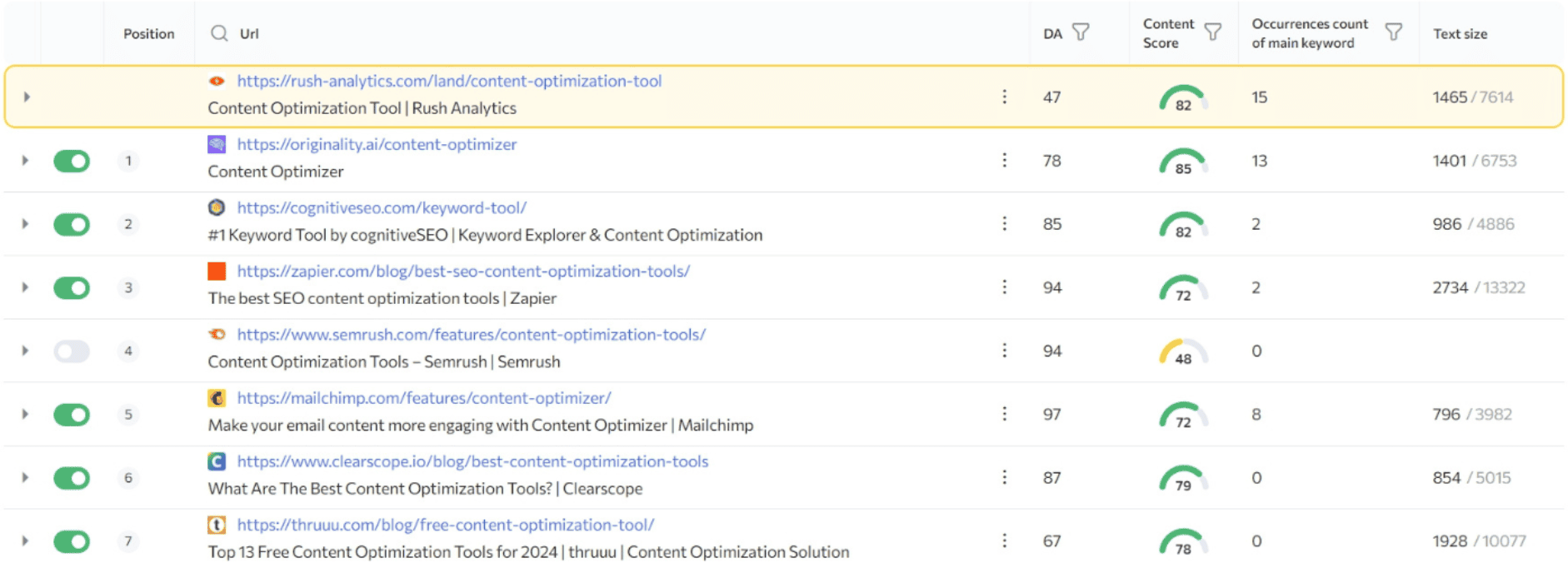The height and width of the screenshot is (563, 1568).
Task: Open the semrush.com content-optimization-tools link
Action: pyautogui.click(x=472, y=334)
